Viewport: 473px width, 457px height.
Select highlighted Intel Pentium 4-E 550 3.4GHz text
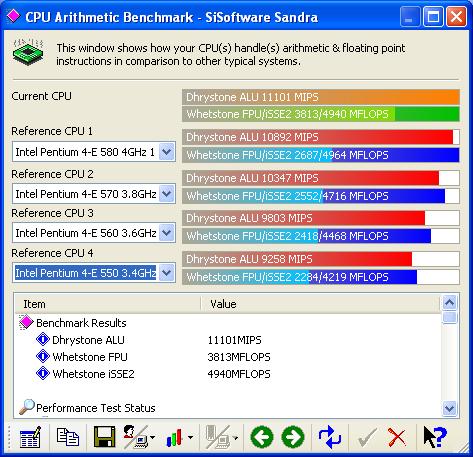tap(86, 273)
